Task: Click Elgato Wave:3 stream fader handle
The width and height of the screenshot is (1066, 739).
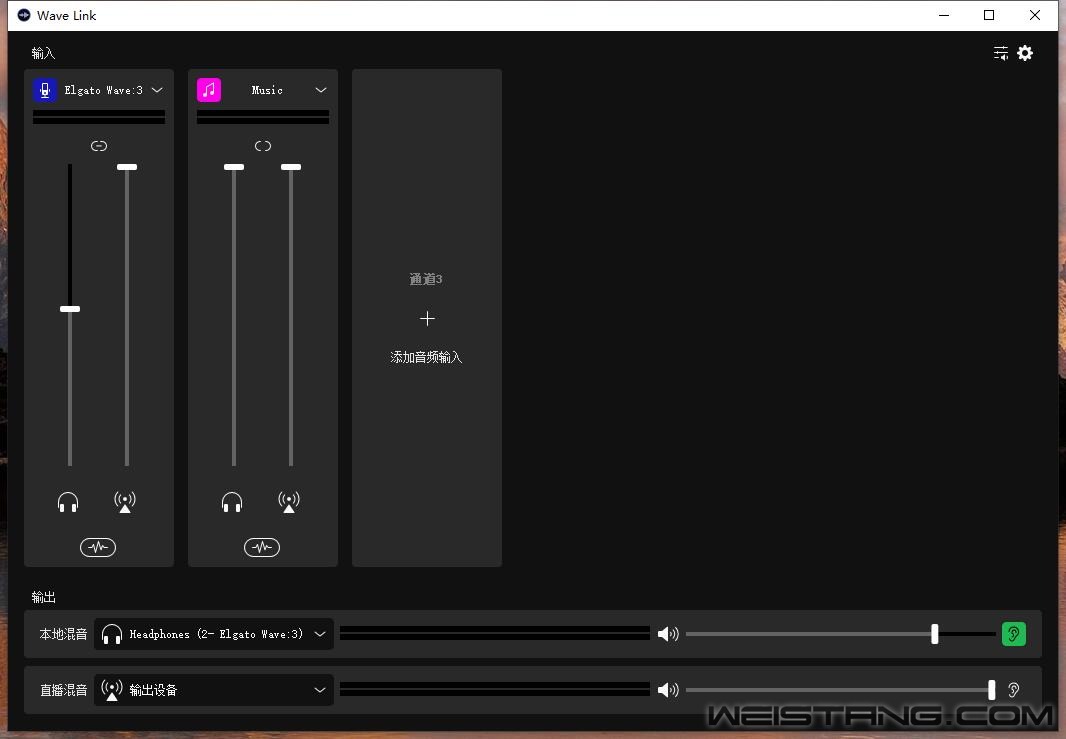Action: tap(127, 167)
